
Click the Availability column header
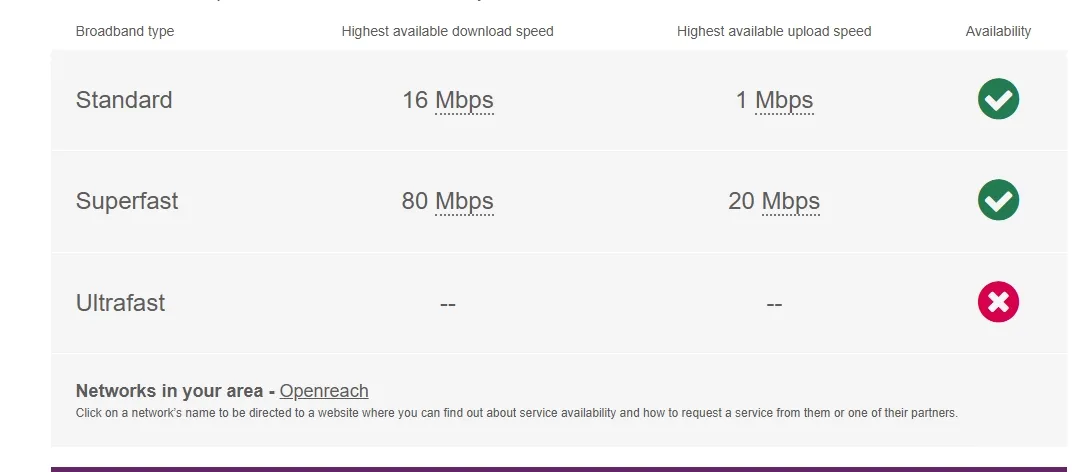tap(998, 31)
